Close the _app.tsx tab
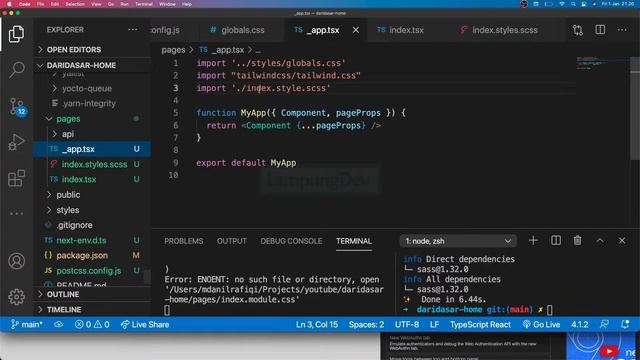 pyautogui.click(x=356, y=30)
